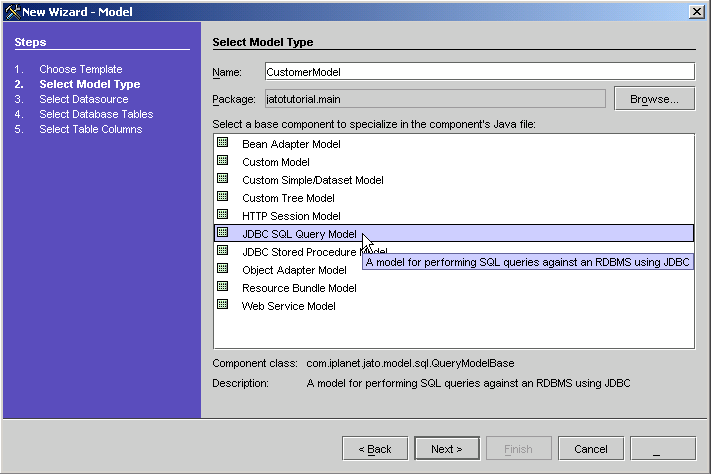711x474 pixels.
Task: Click the Custom Tree Model icon
Action: [222, 196]
